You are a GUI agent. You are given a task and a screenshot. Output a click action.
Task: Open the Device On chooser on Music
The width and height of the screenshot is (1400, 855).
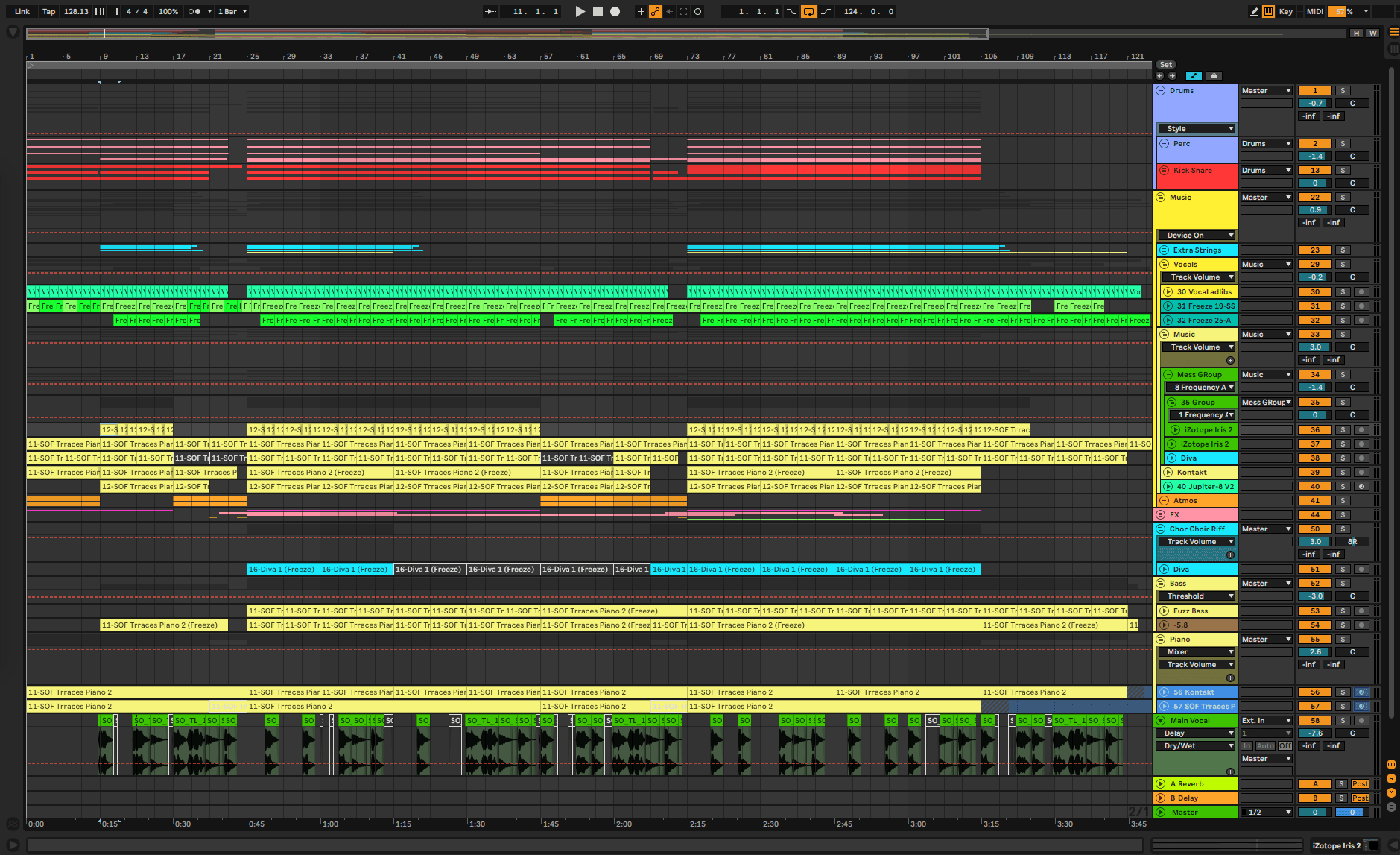click(1197, 236)
